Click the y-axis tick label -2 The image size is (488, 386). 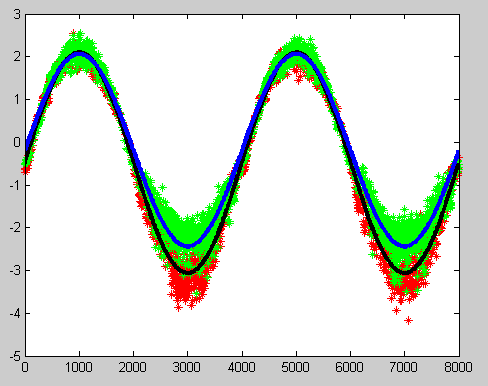15,228
